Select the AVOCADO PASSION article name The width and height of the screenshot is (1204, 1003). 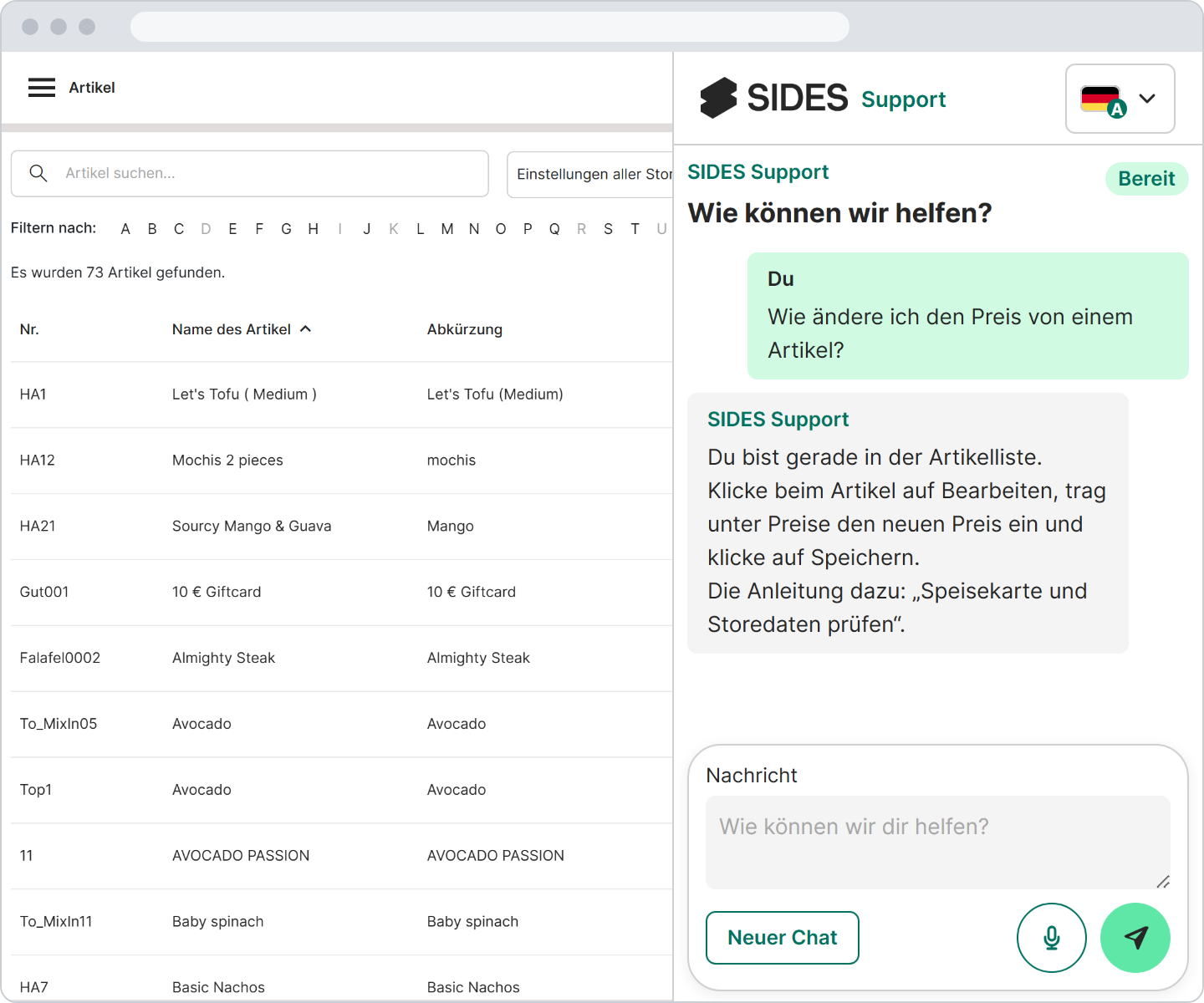[241, 856]
